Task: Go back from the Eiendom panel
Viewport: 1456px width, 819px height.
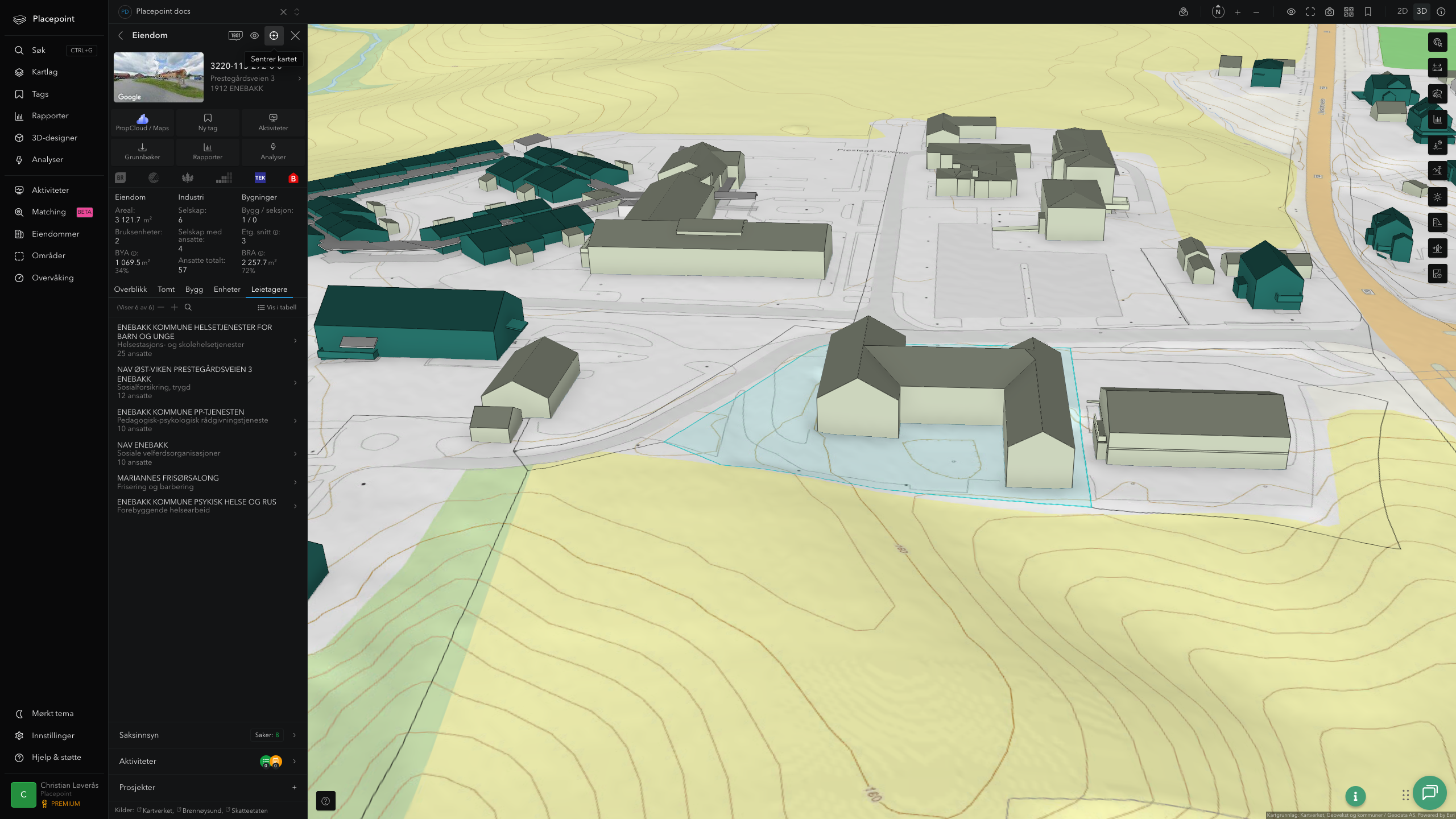Action: tap(121, 35)
